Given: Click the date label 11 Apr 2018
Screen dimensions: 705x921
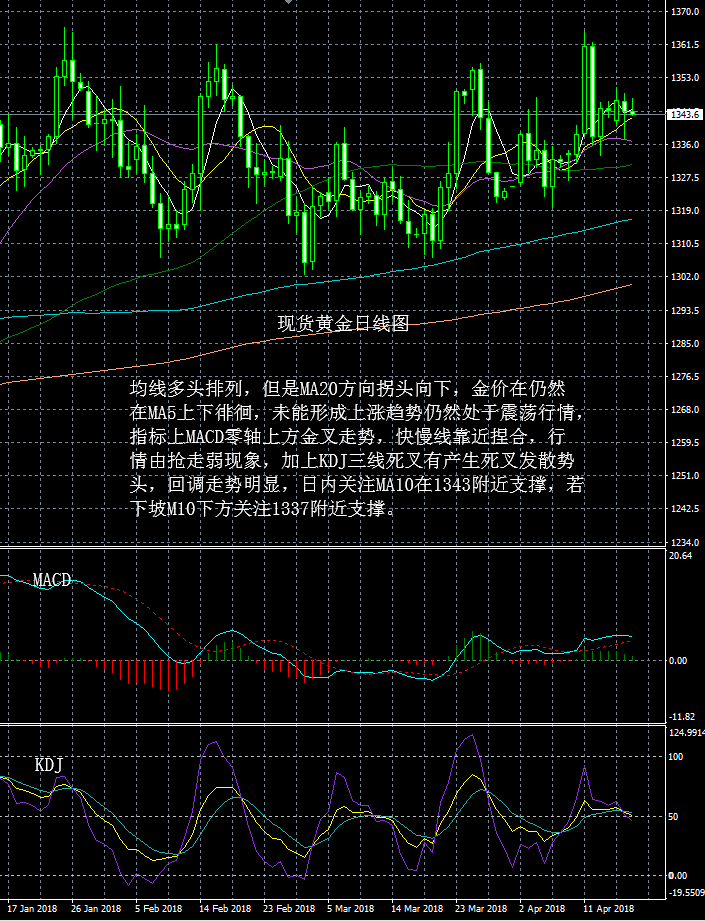Looking at the screenshot, I should click(609, 909).
